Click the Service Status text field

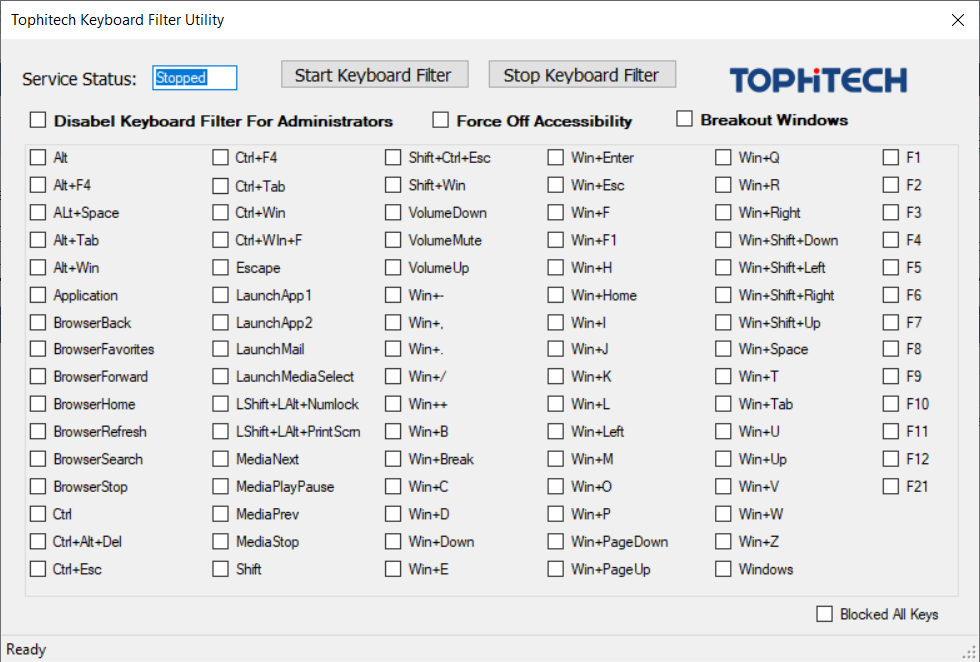(x=194, y=78)
